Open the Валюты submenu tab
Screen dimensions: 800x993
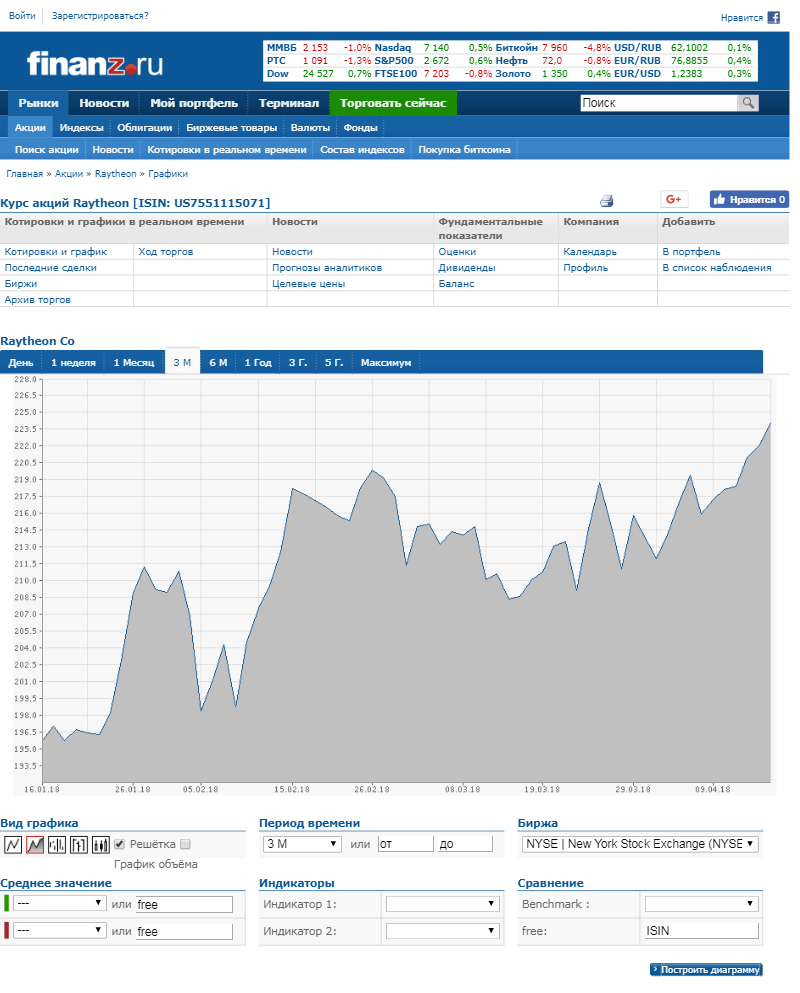tap(310, 127)
